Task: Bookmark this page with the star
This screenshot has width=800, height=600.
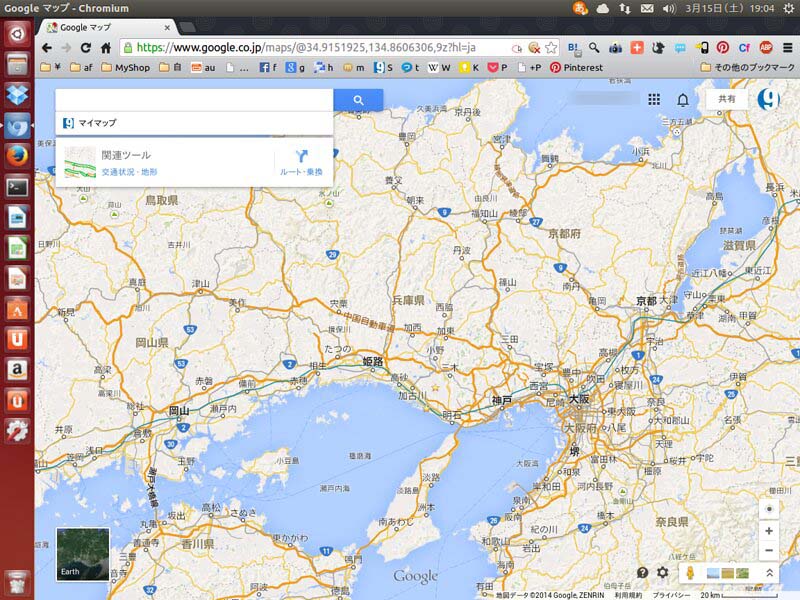Action: point(551,48)
